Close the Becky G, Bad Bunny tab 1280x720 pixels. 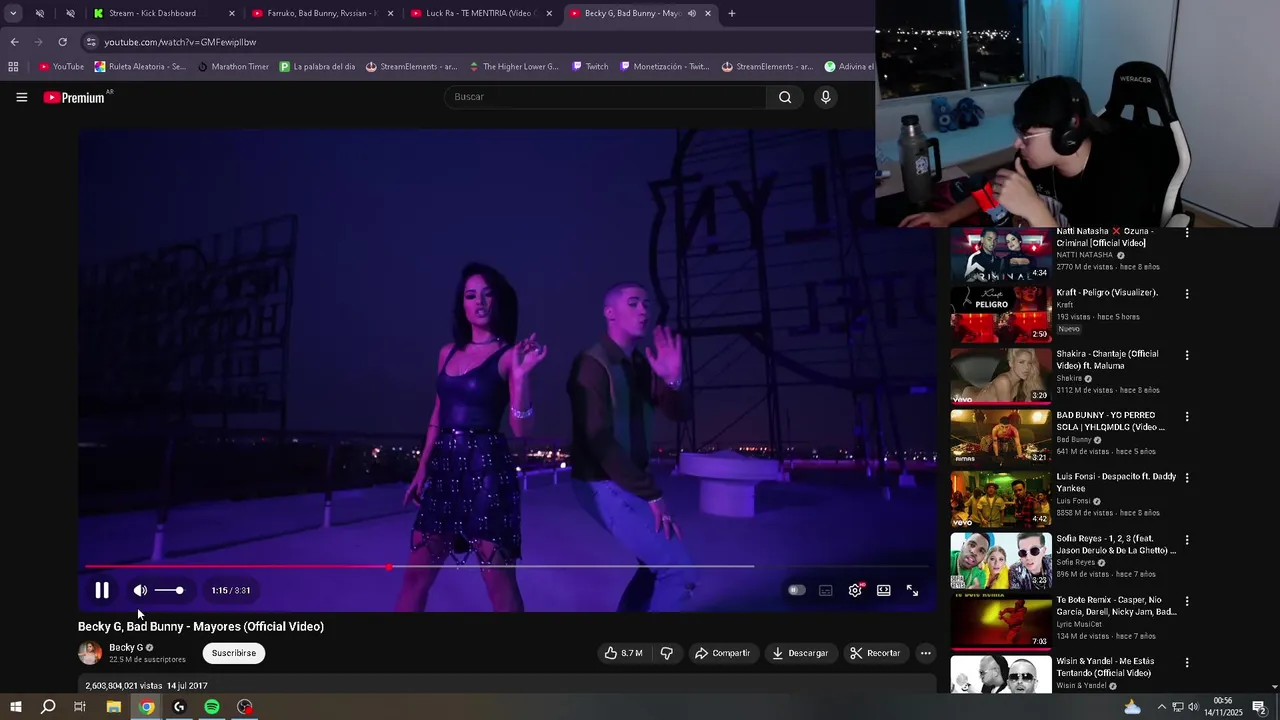(x=708, y=13)
